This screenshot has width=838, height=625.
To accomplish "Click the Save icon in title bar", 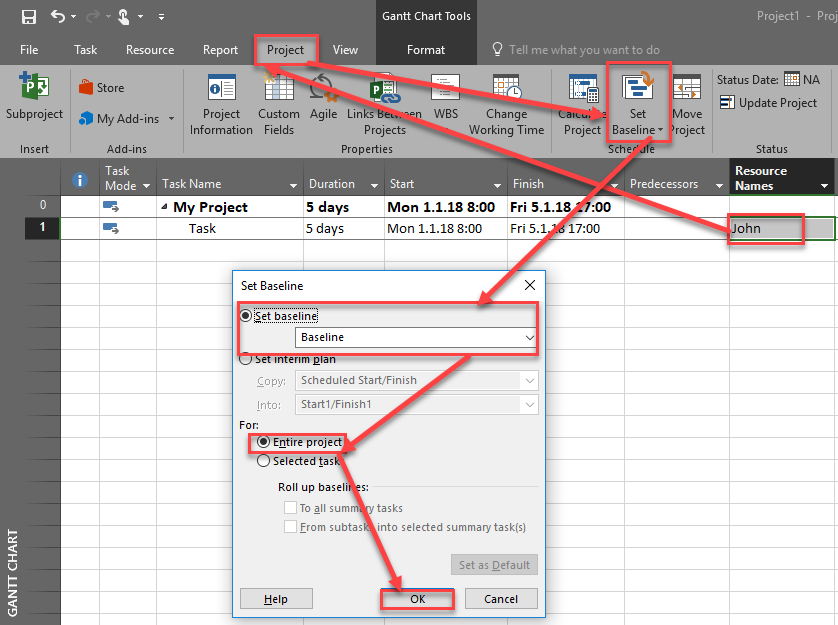I will [x=28, y=17].
